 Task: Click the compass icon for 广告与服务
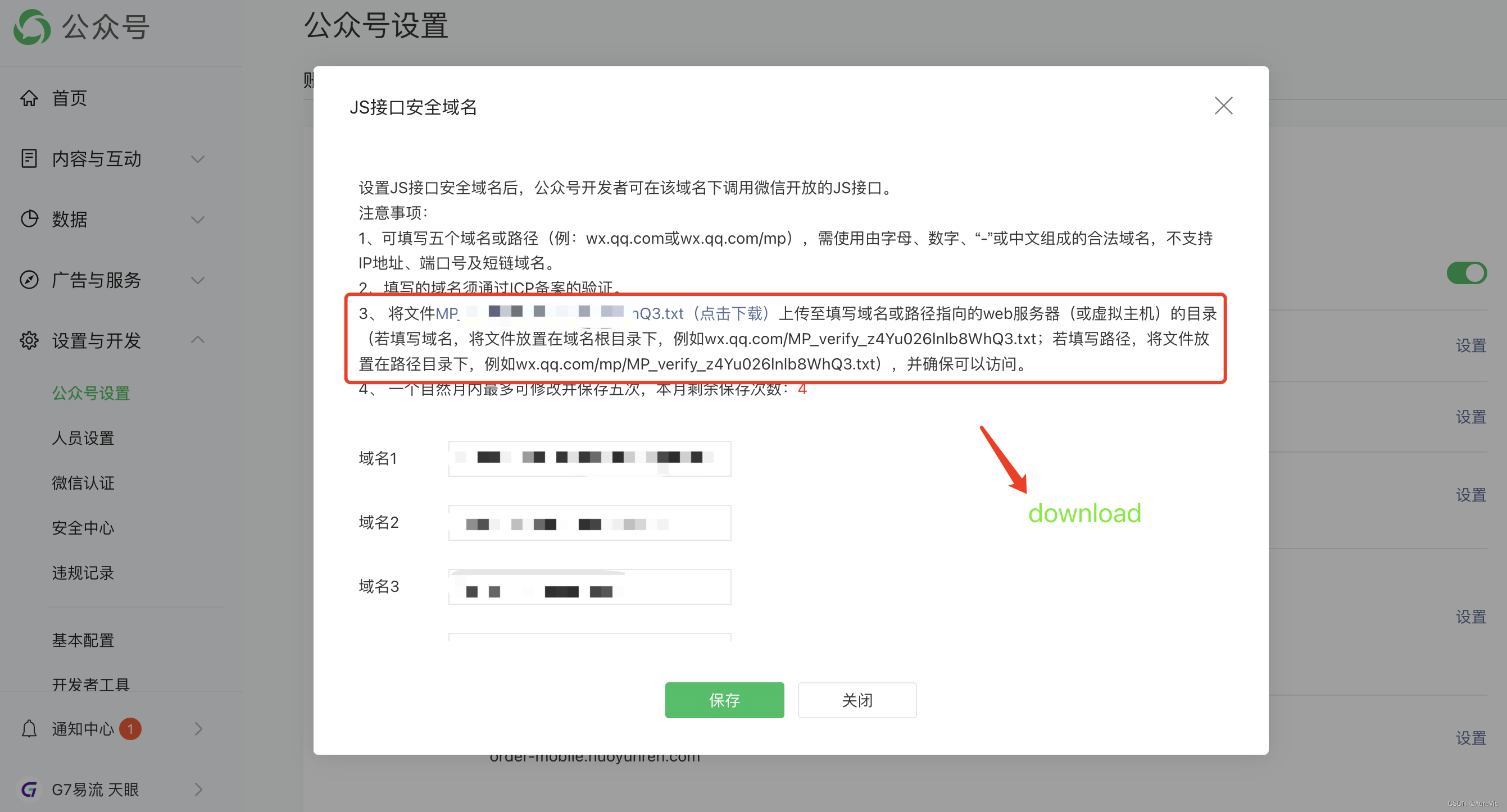29,280
